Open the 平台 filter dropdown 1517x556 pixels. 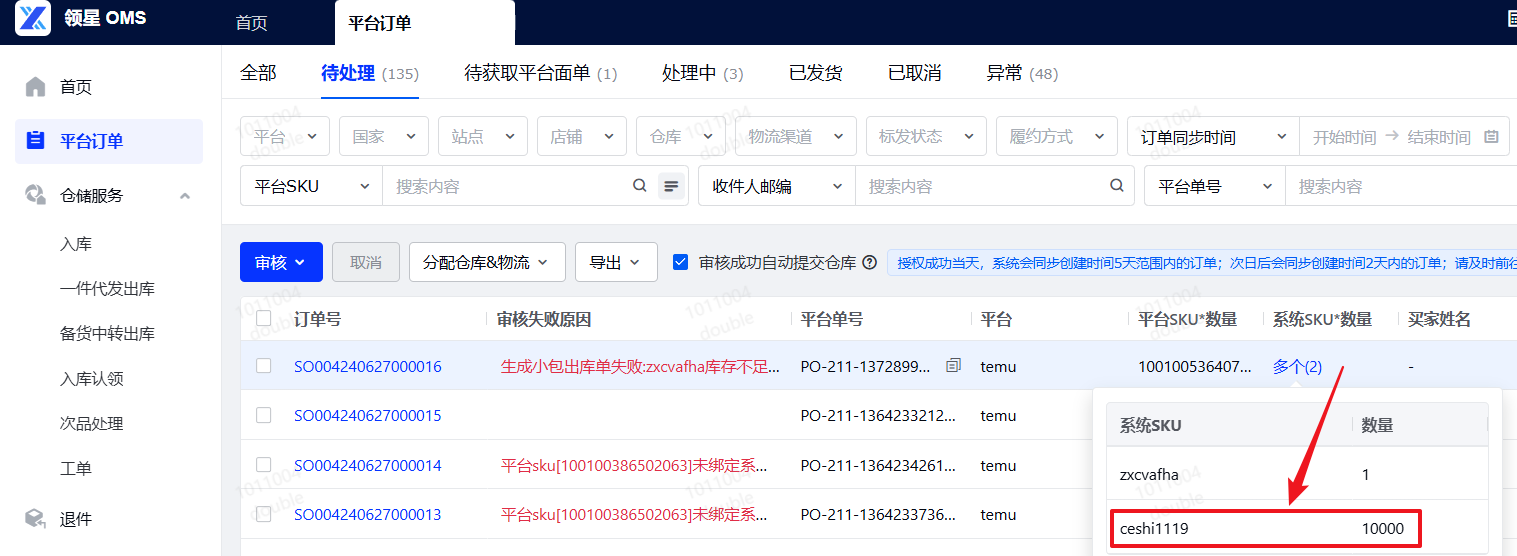point(285,136)
